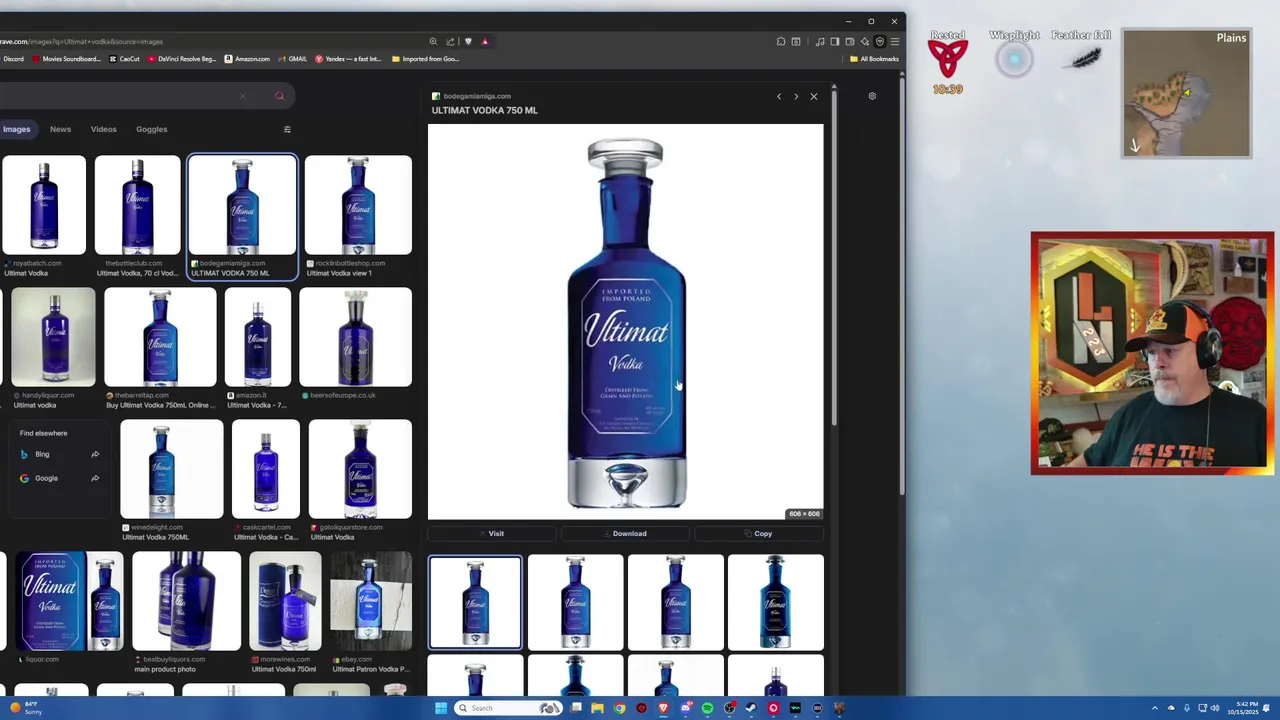Click the large Ultimat Vodka preview image
1280x720 pixels.
point(626,322)
